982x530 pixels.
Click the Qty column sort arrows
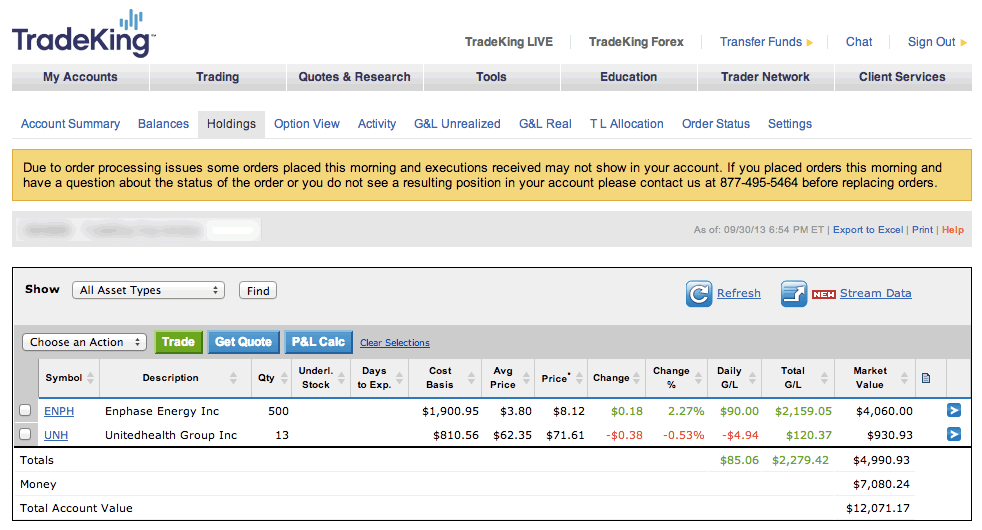[284, 378]
